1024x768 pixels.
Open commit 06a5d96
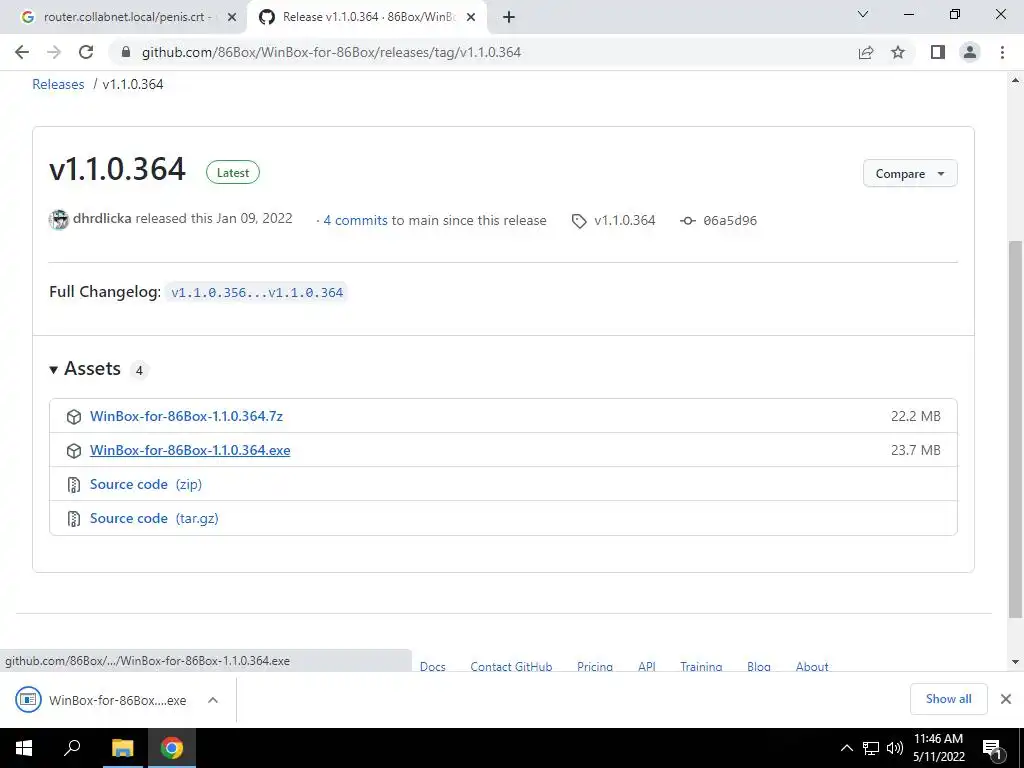pos(729,221)
